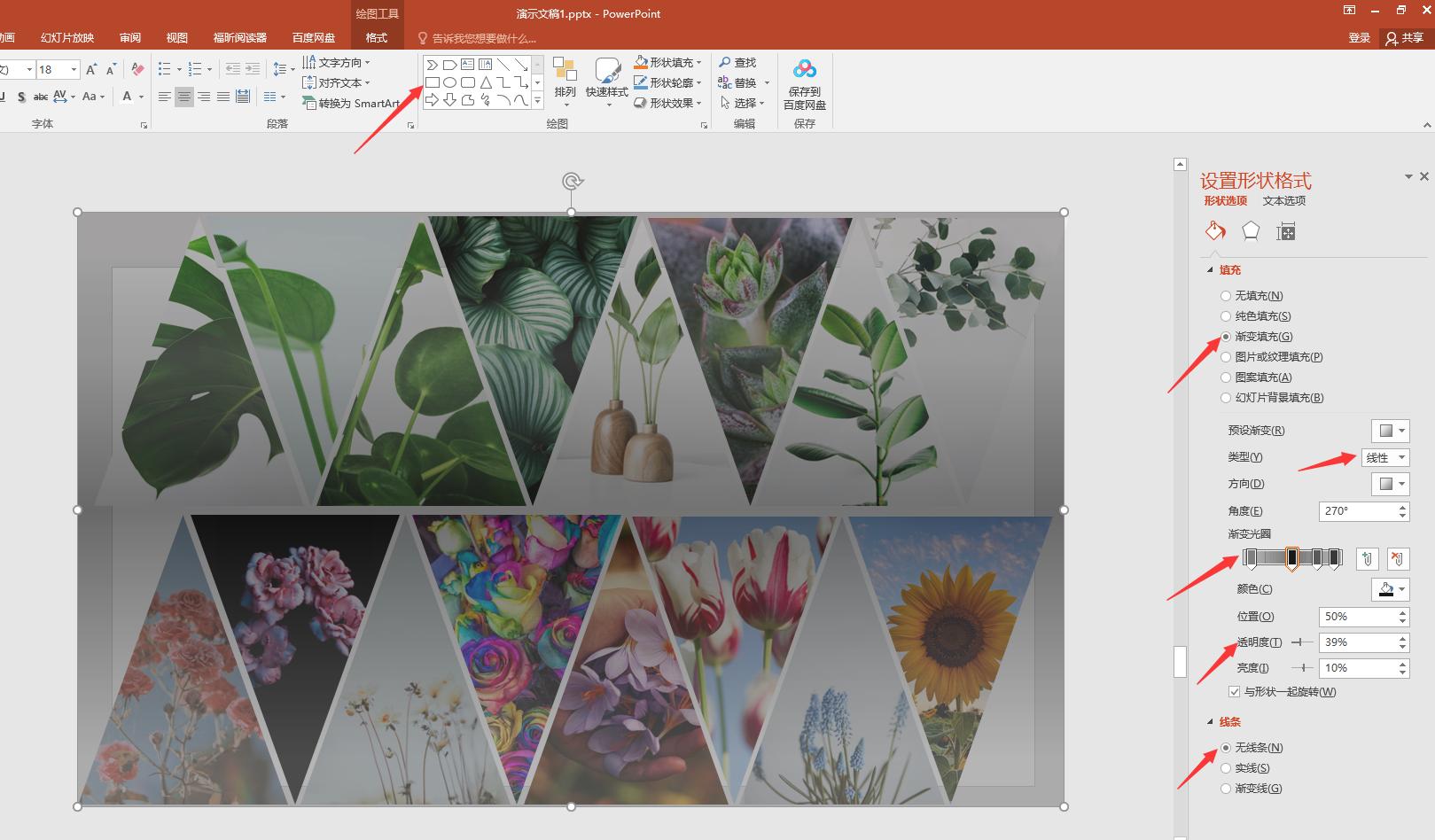Click the 角度 angle input field
Viewport: 1435px width, 840px height.
[x=1357, y=511]
